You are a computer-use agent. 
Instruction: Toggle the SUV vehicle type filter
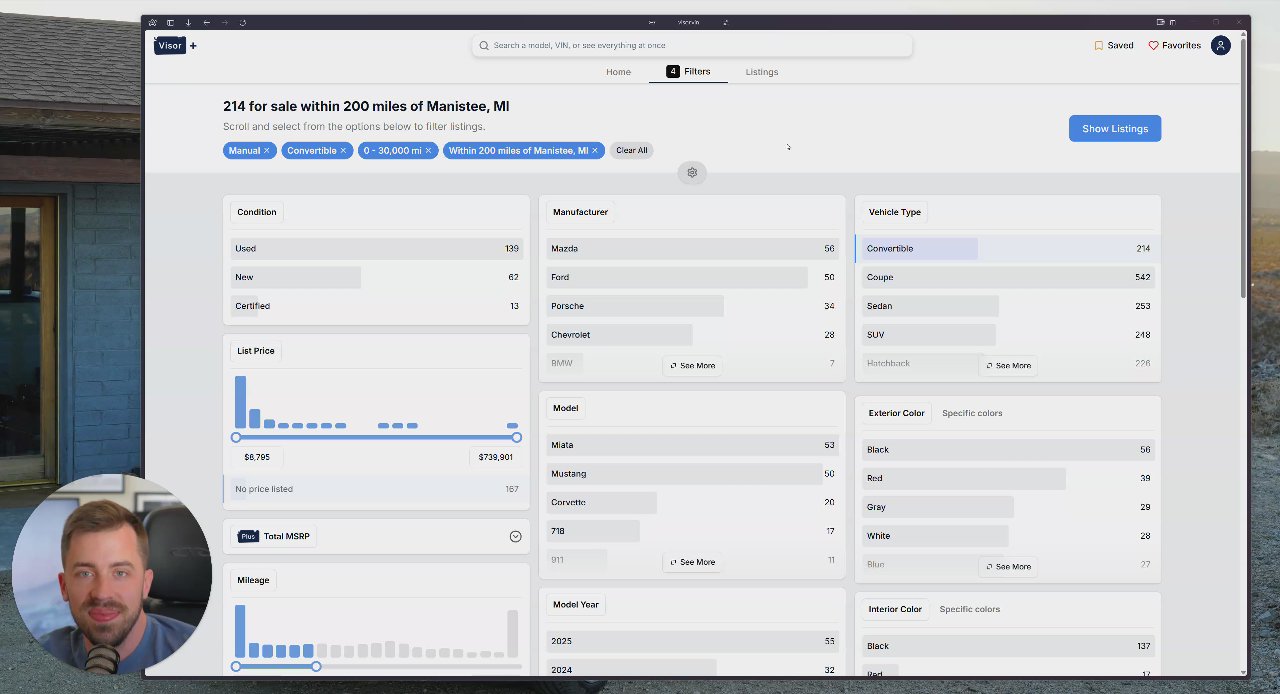tap(1008, 335)
